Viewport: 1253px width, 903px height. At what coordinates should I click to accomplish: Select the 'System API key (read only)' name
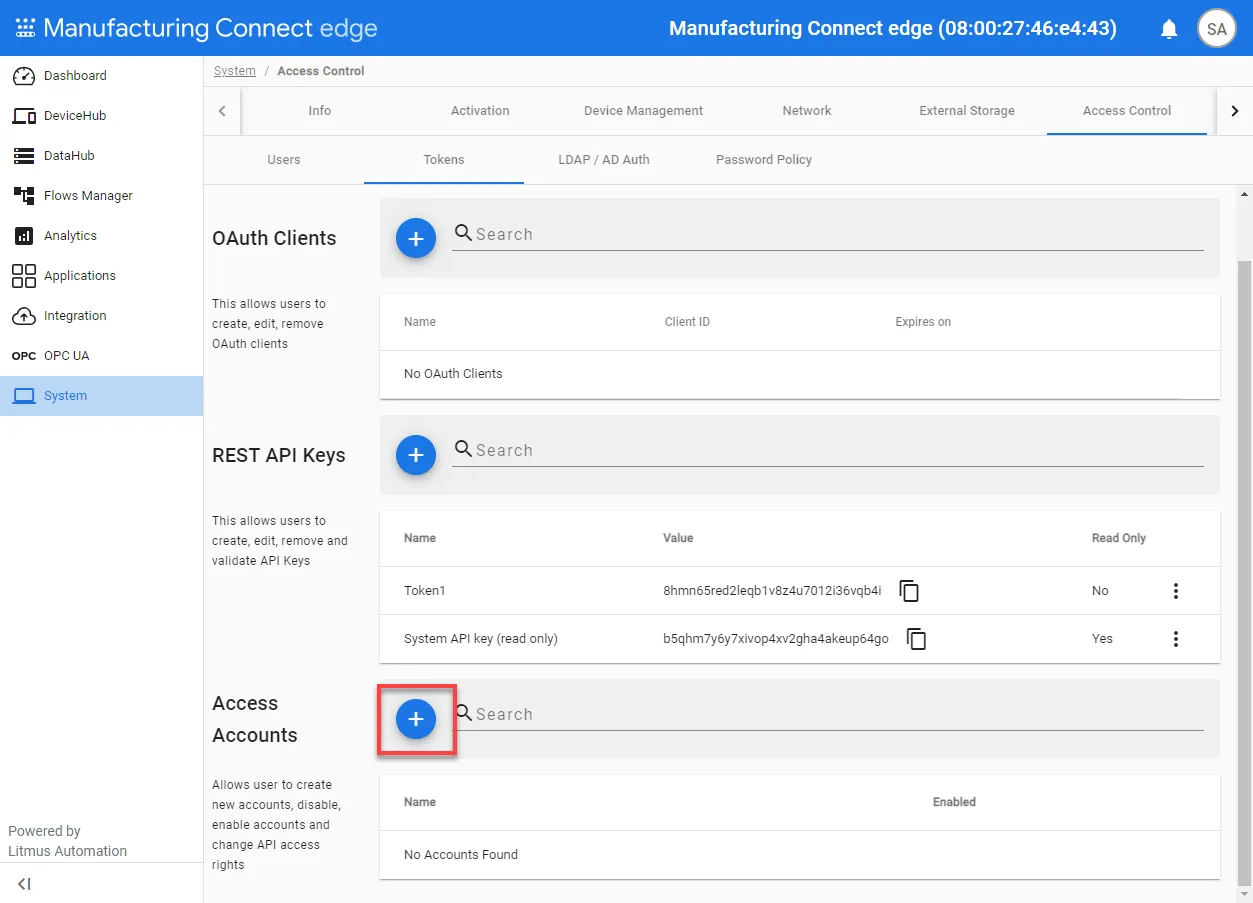coord(481,639)
